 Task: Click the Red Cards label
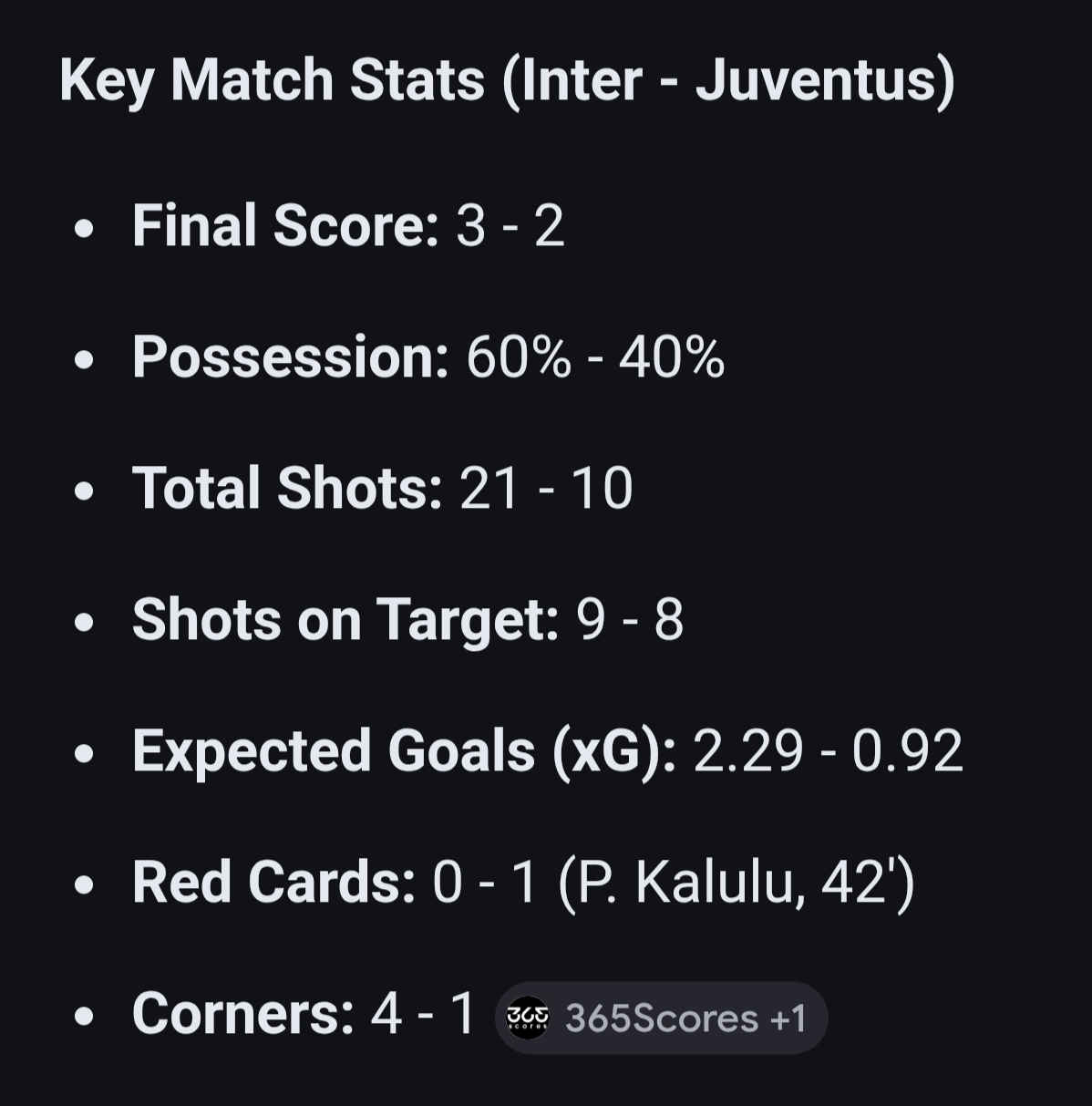[x=274, y=883]
